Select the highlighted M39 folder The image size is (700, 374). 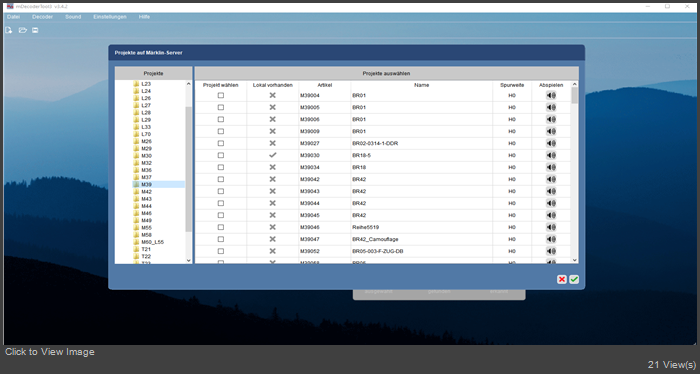[x=158, y=184]
